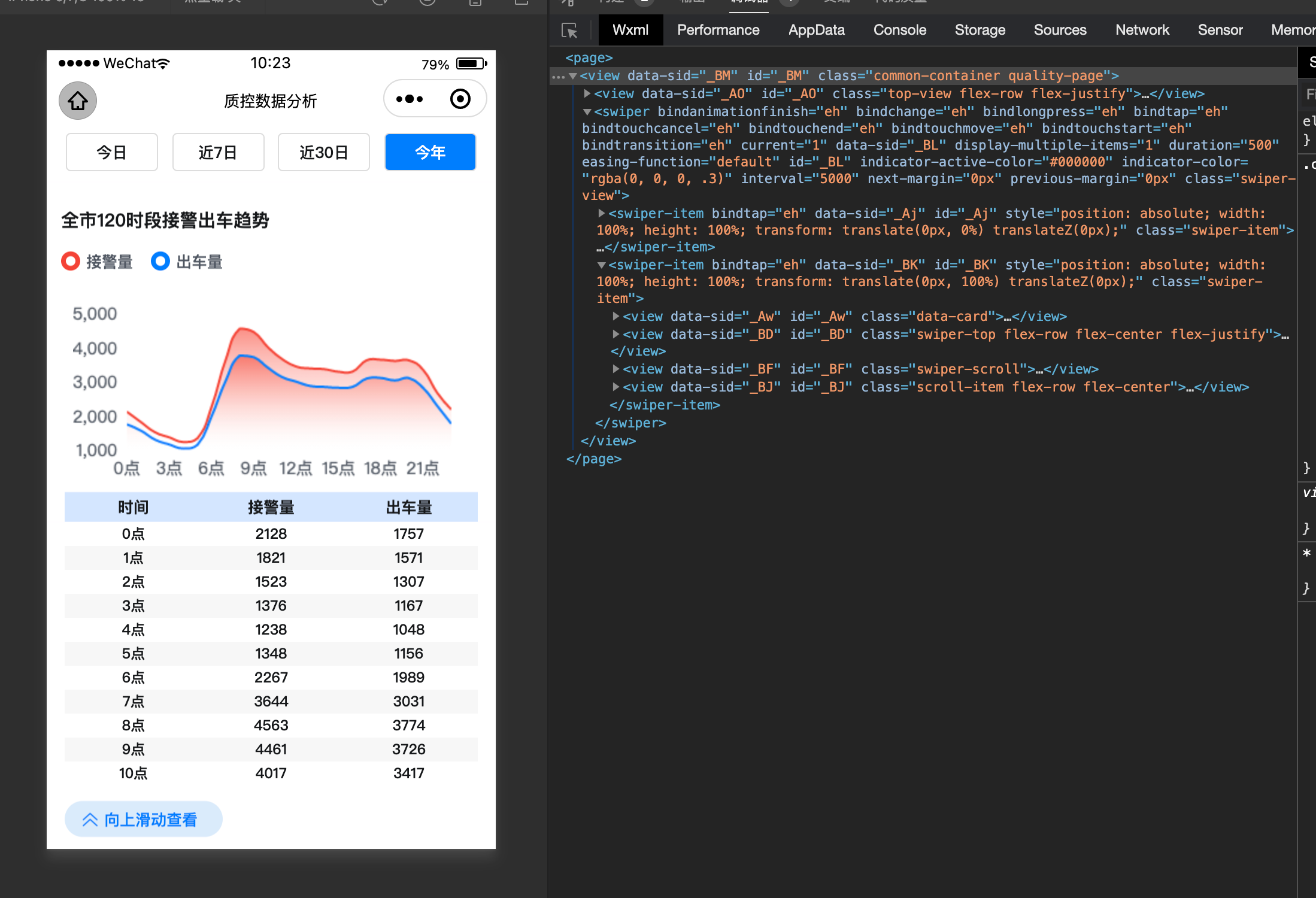The height and width of the screenshot is (898, 1316).
Task: Expand the _Aj swiper-item node
Action: click(x=602, y=214)
